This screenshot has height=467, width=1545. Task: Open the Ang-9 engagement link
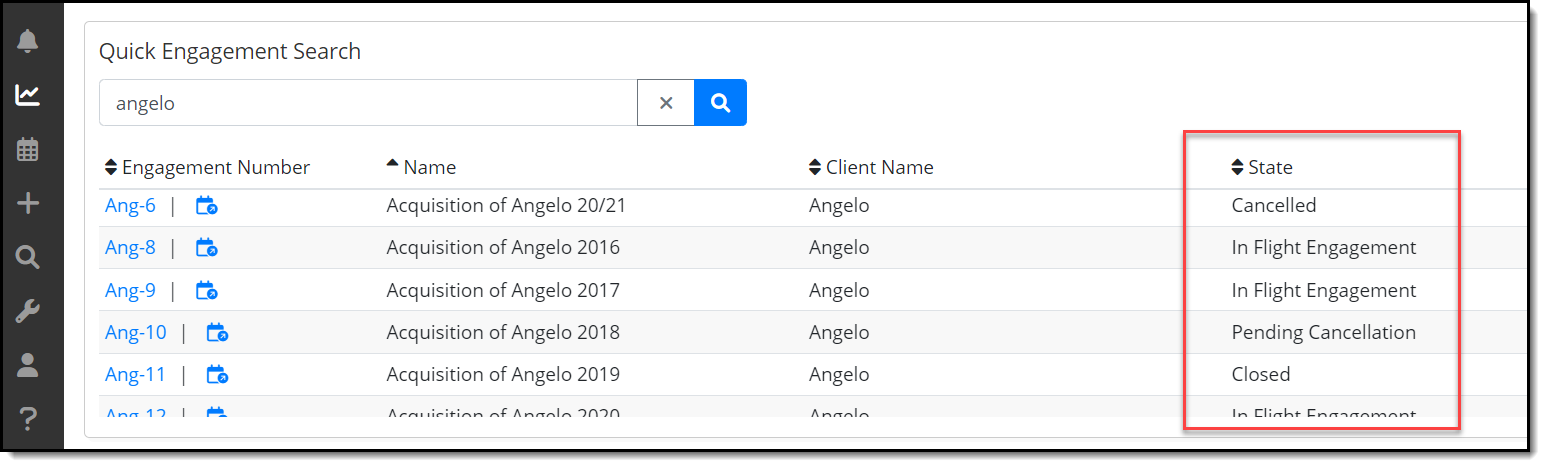130,291
